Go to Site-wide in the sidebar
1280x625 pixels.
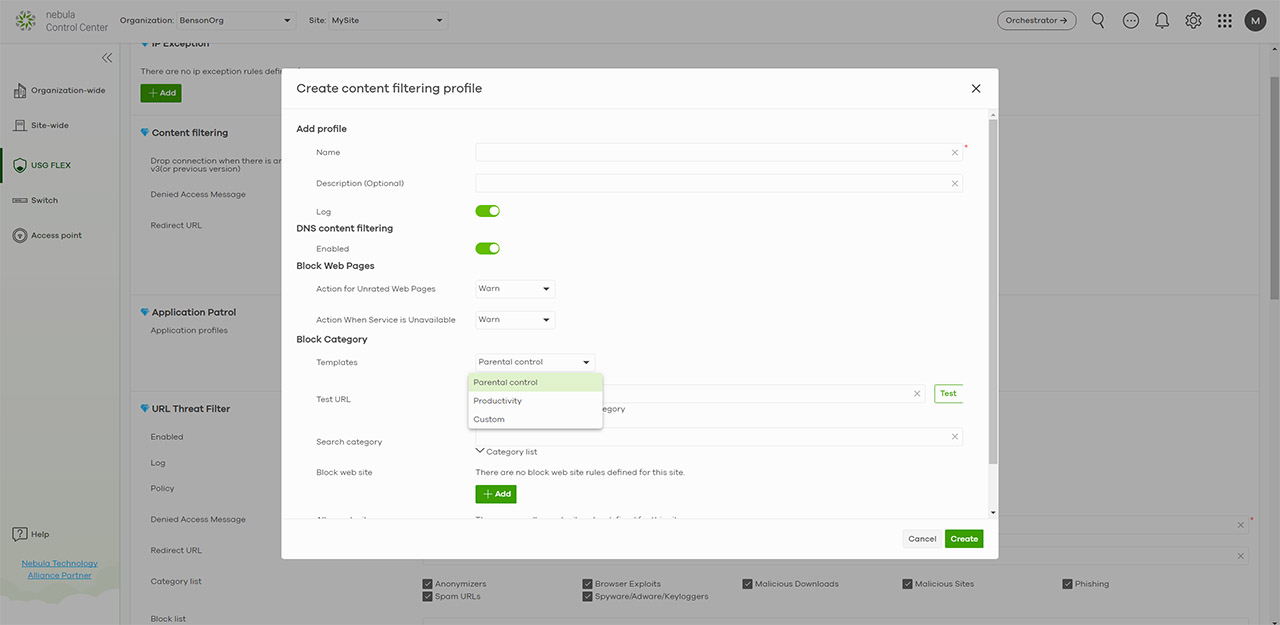(x=42, y=126)
